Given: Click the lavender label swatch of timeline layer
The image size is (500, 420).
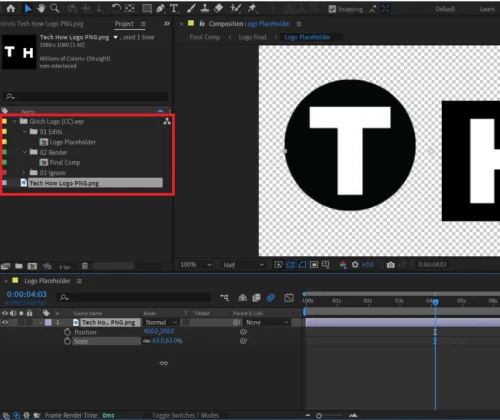Looking at the screenshot, I should point(48,322).
